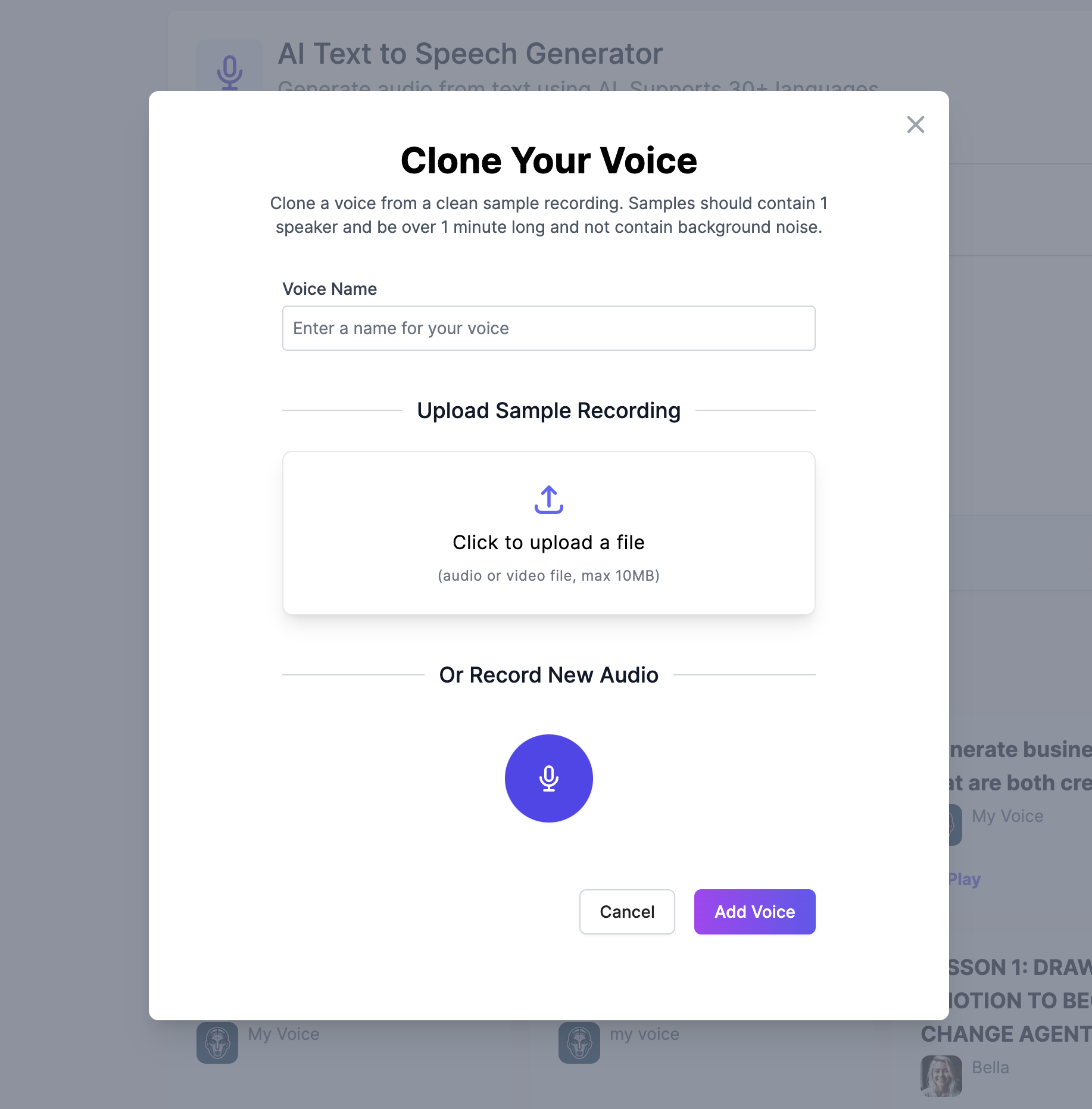Click the "My Voice" label next to its avatar
Image resolution: width=1092 pixels, height=1109 pixels.
[1007, 816]
